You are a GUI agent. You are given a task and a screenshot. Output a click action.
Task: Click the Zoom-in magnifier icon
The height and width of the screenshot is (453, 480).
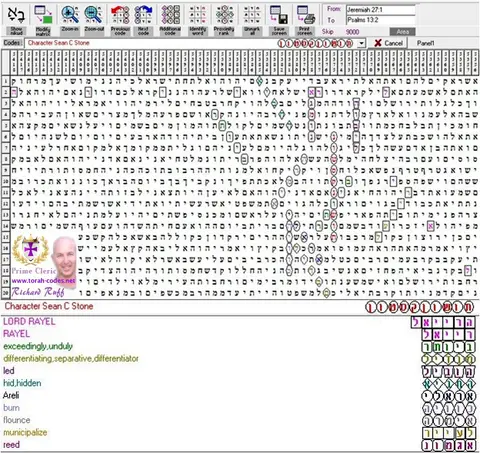70,15
